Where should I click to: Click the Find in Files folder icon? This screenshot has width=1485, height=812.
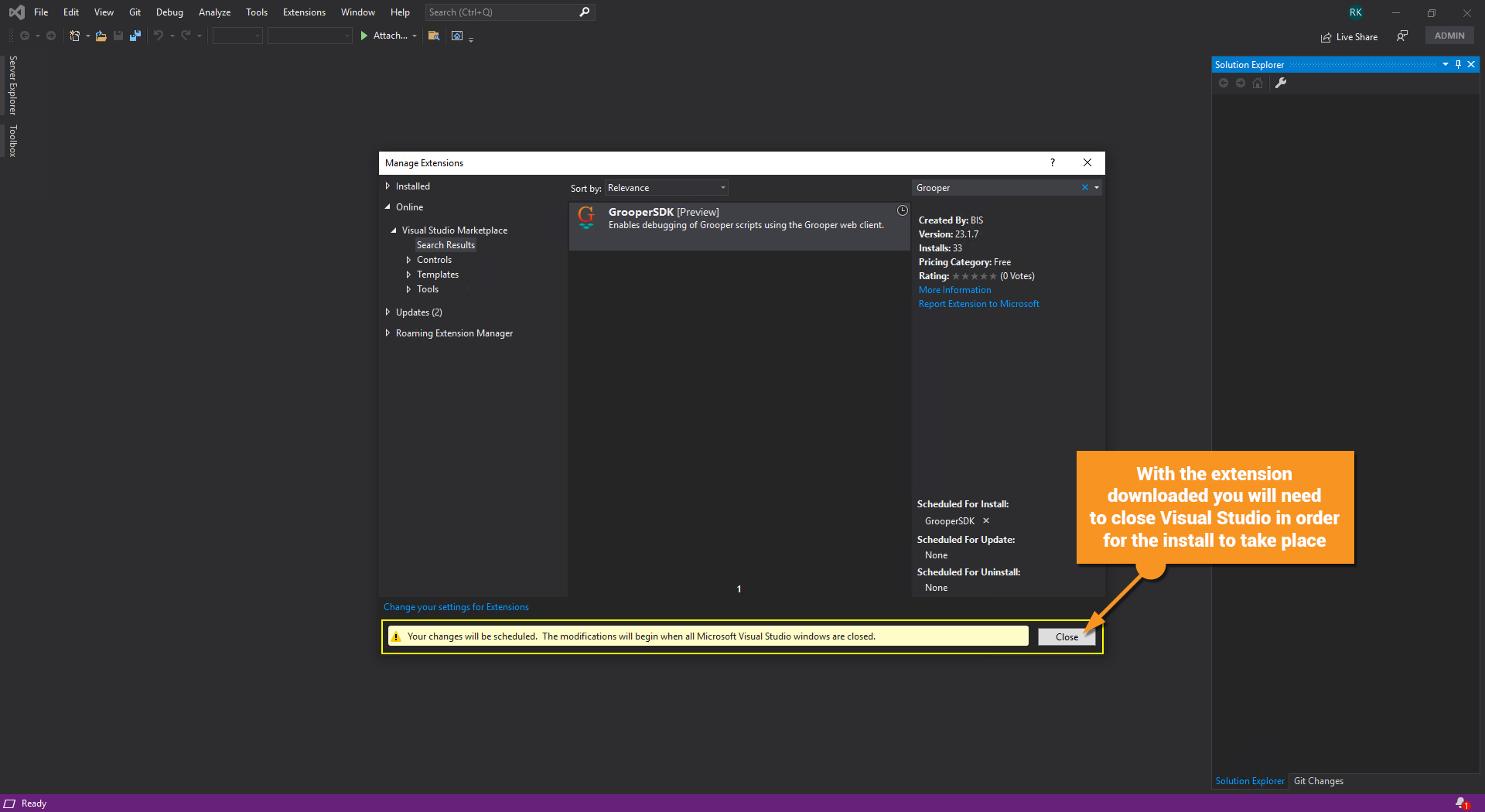pyautogui.click(x=434, y=36)
